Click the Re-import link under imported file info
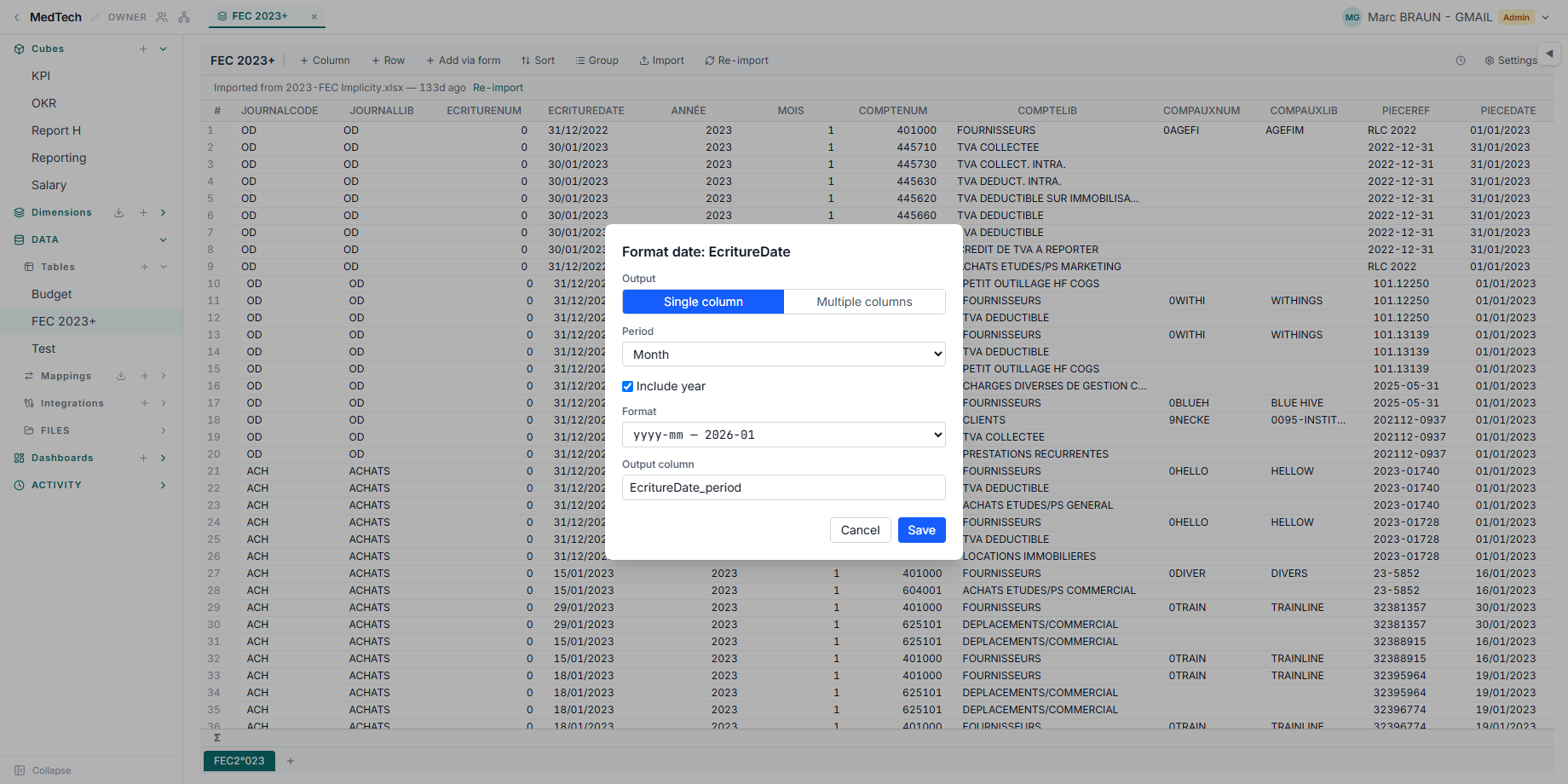Image resolution: width=1568 pixels, height=784 pixels. pos(498,88)
